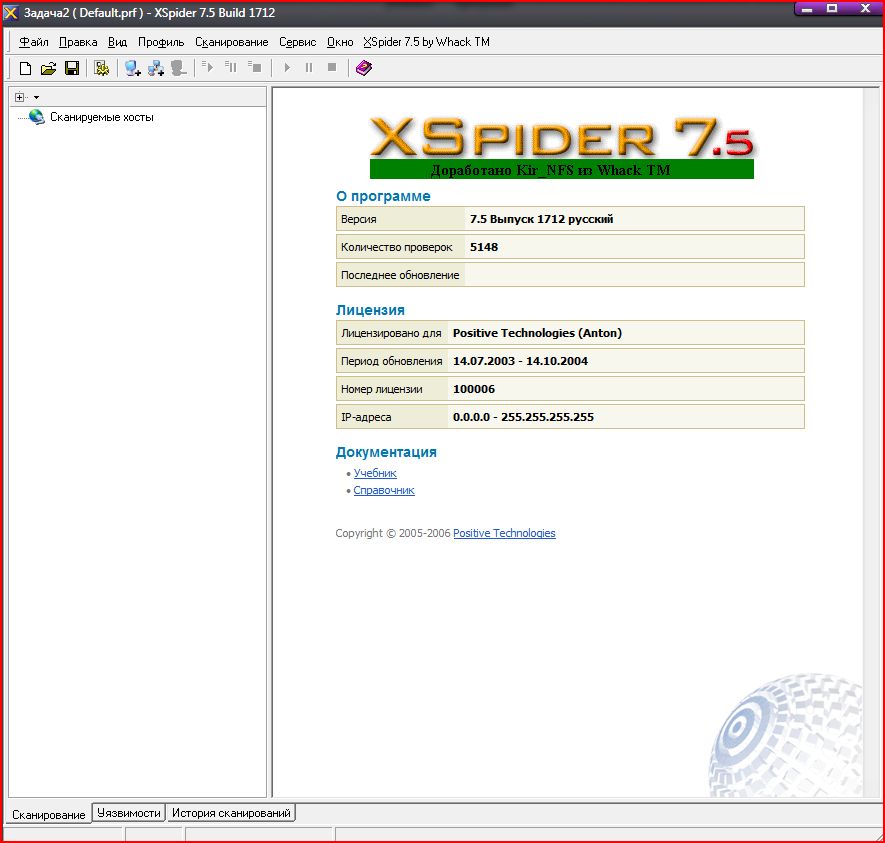The image size is (885, 843).
Task: Click the single play scan icon
Action: point(287,68)
